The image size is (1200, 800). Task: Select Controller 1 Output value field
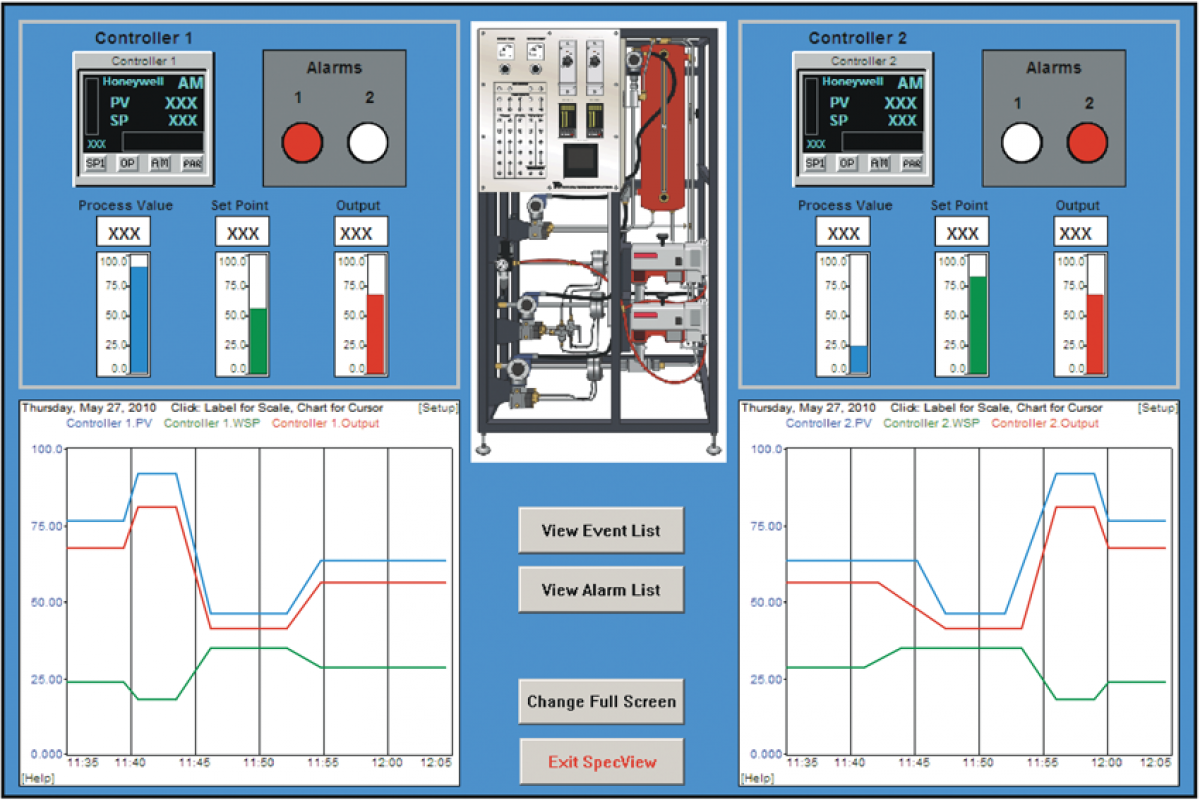[x=361, y=233]
